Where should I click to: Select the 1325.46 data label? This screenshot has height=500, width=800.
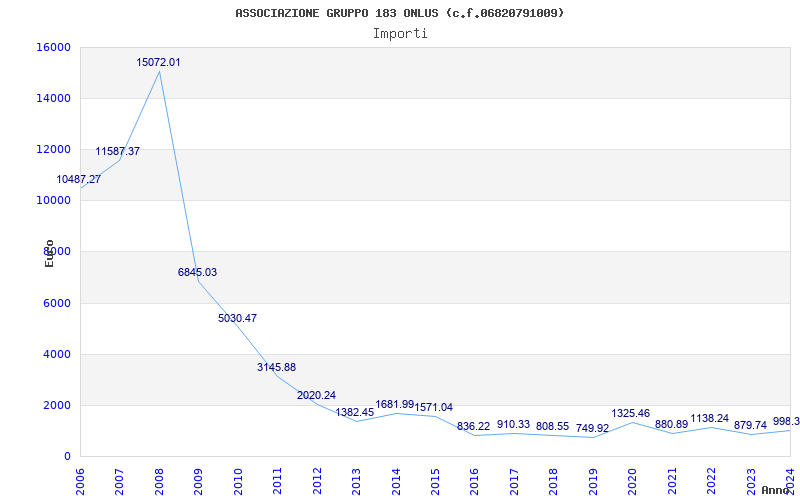631,413
